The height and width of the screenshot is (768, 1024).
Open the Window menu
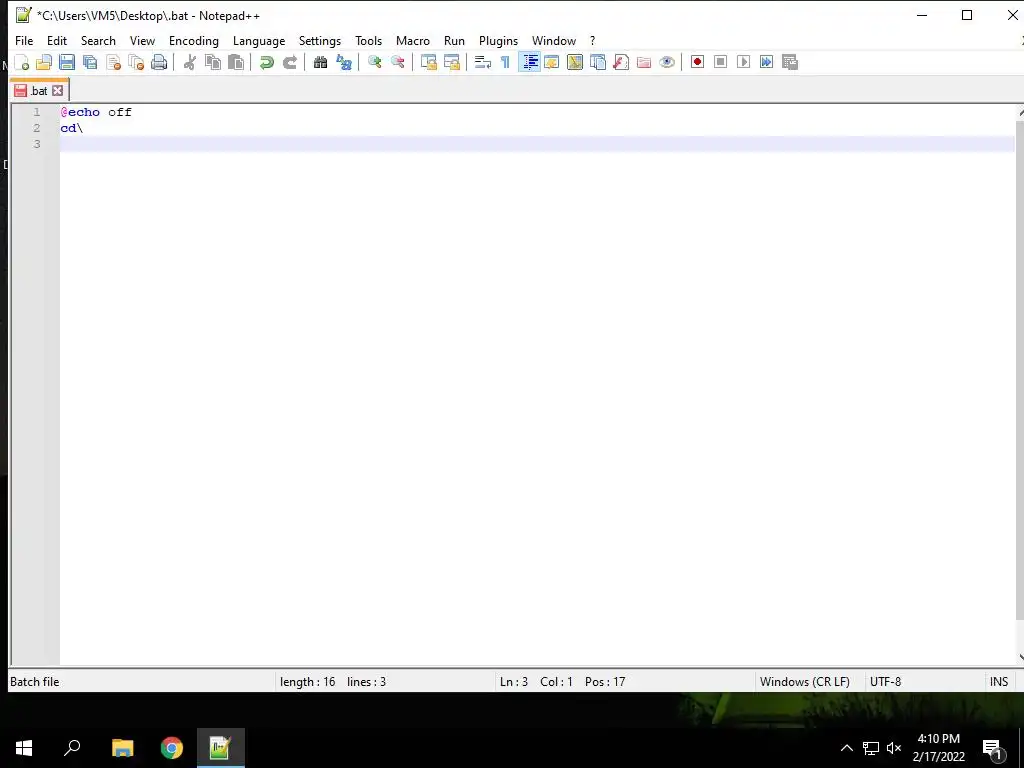pyautogui.click(x=554, y=40)
